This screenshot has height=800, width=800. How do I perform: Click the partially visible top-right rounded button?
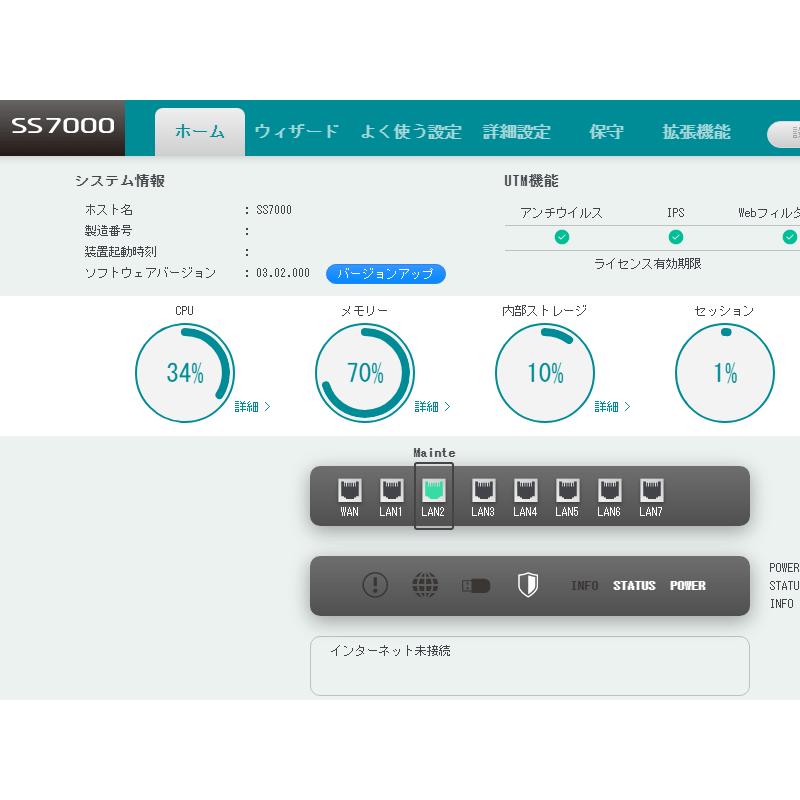(784, 134)
